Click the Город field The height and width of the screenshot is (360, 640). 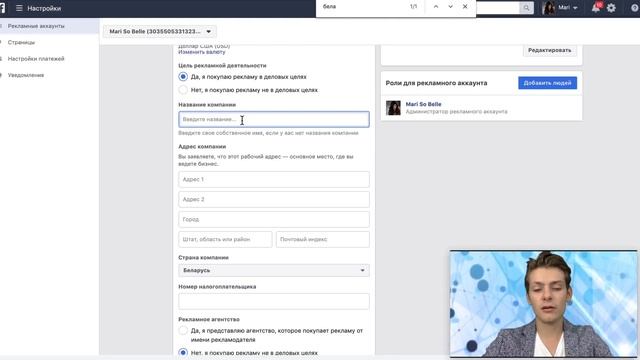pyautogui.click(x=274, y=219)
